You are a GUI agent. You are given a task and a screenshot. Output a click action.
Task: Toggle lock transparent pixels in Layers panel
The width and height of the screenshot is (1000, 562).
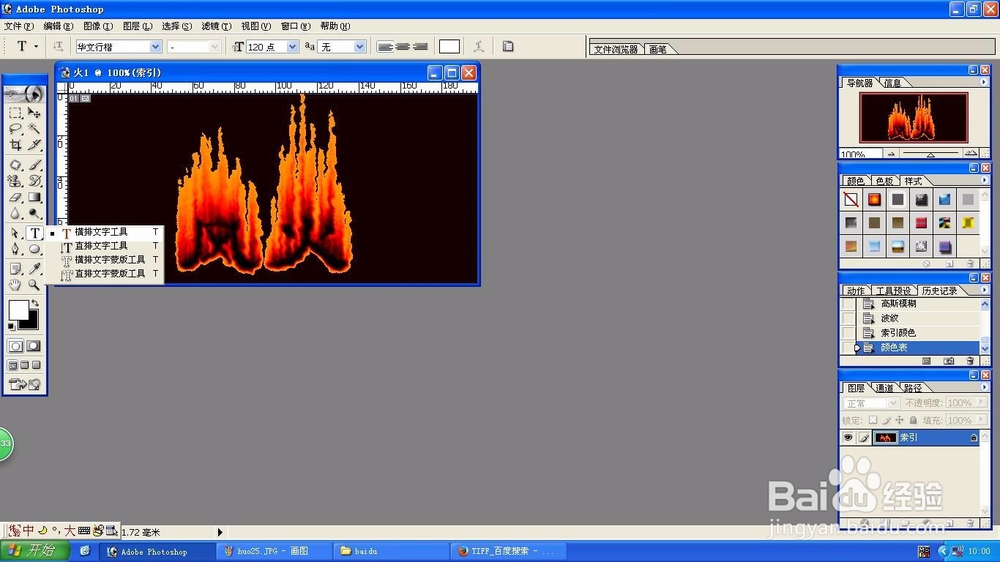pos(873,420)
